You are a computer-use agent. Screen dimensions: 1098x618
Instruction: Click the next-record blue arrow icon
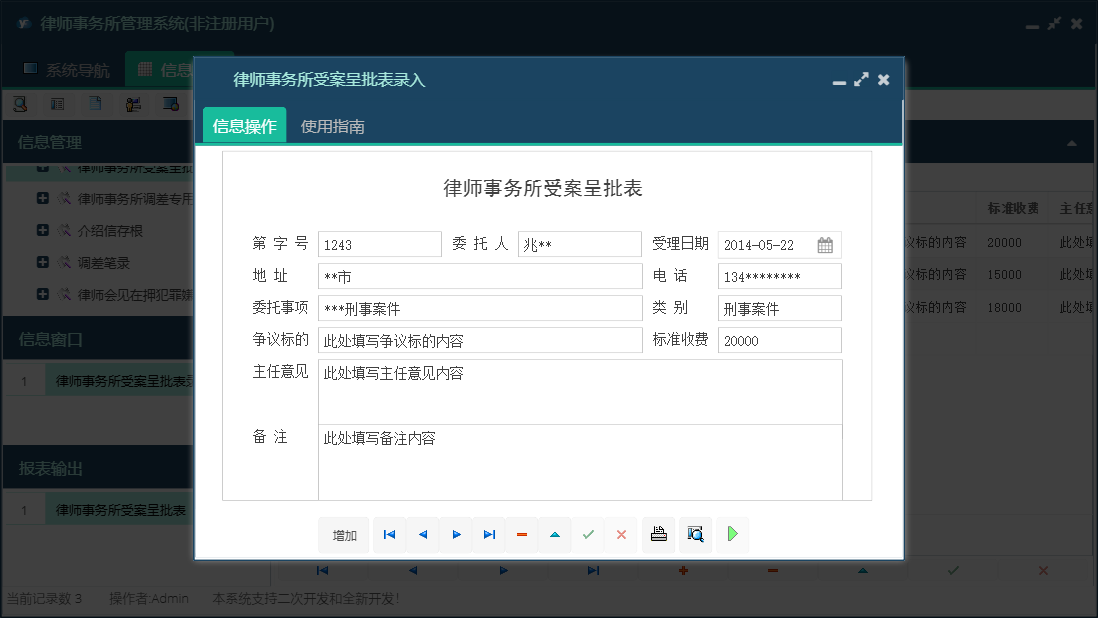[455, 534]
